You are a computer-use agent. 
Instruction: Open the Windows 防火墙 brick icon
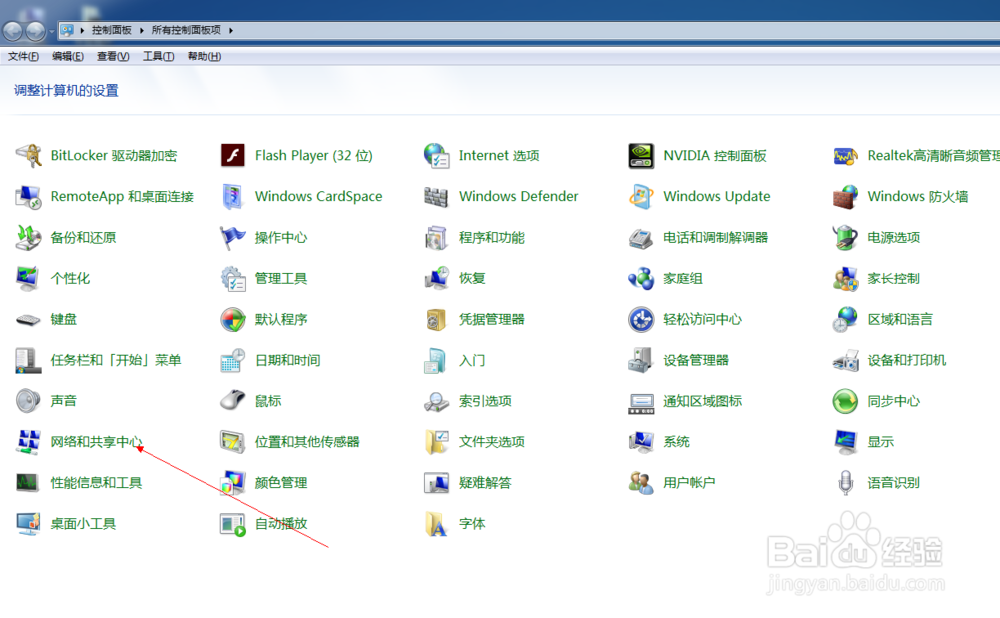(x=845, y=196)
